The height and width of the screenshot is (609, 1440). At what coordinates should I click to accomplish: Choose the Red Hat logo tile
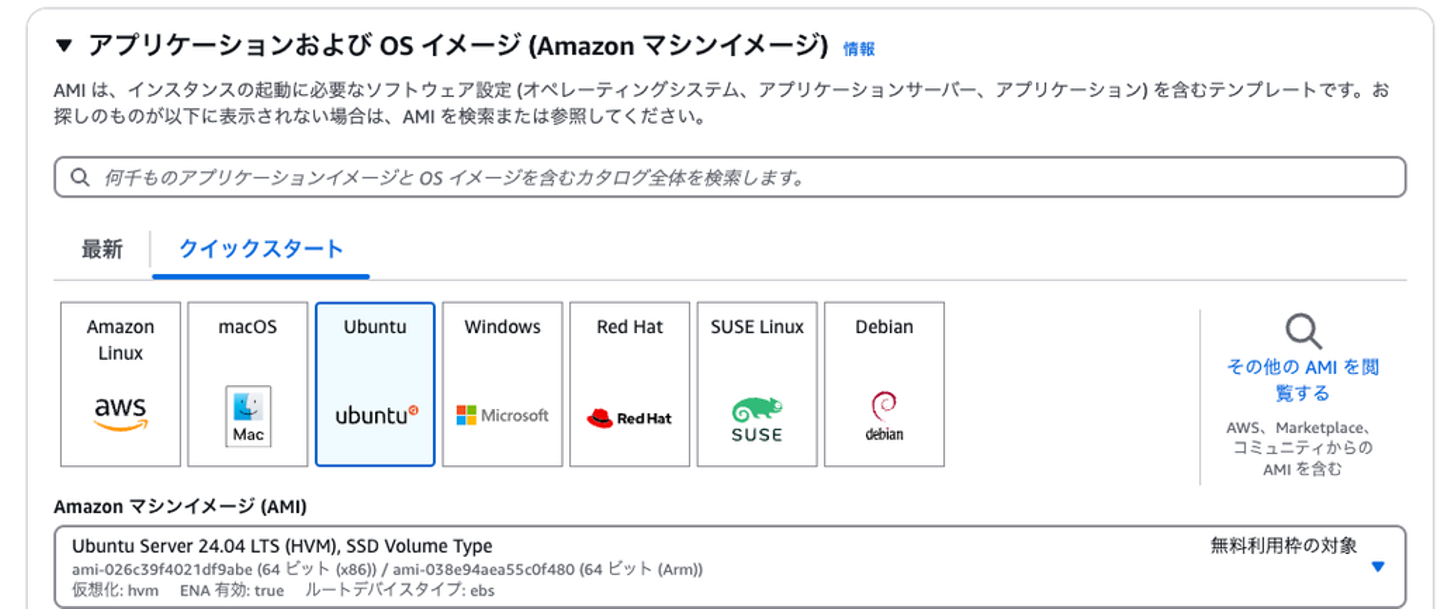pyautogui.click(x=629, y=418)
